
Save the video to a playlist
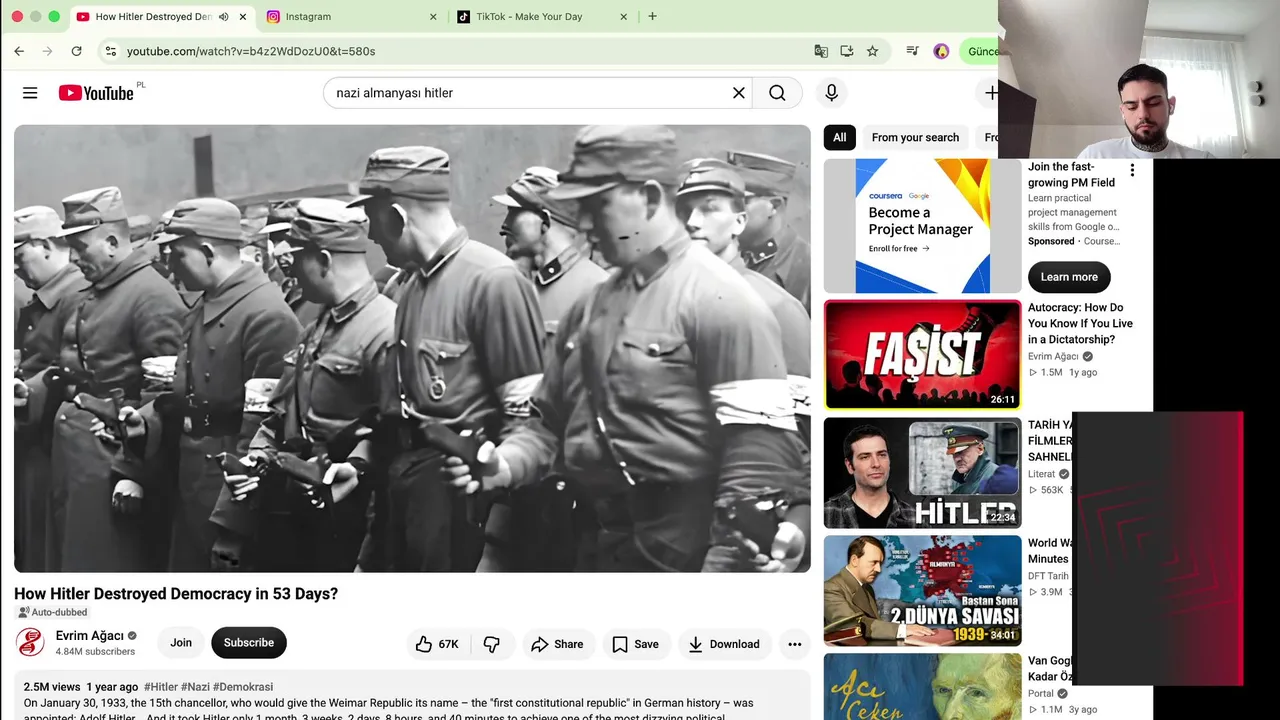pyautogui.click(x=635, y=644)
